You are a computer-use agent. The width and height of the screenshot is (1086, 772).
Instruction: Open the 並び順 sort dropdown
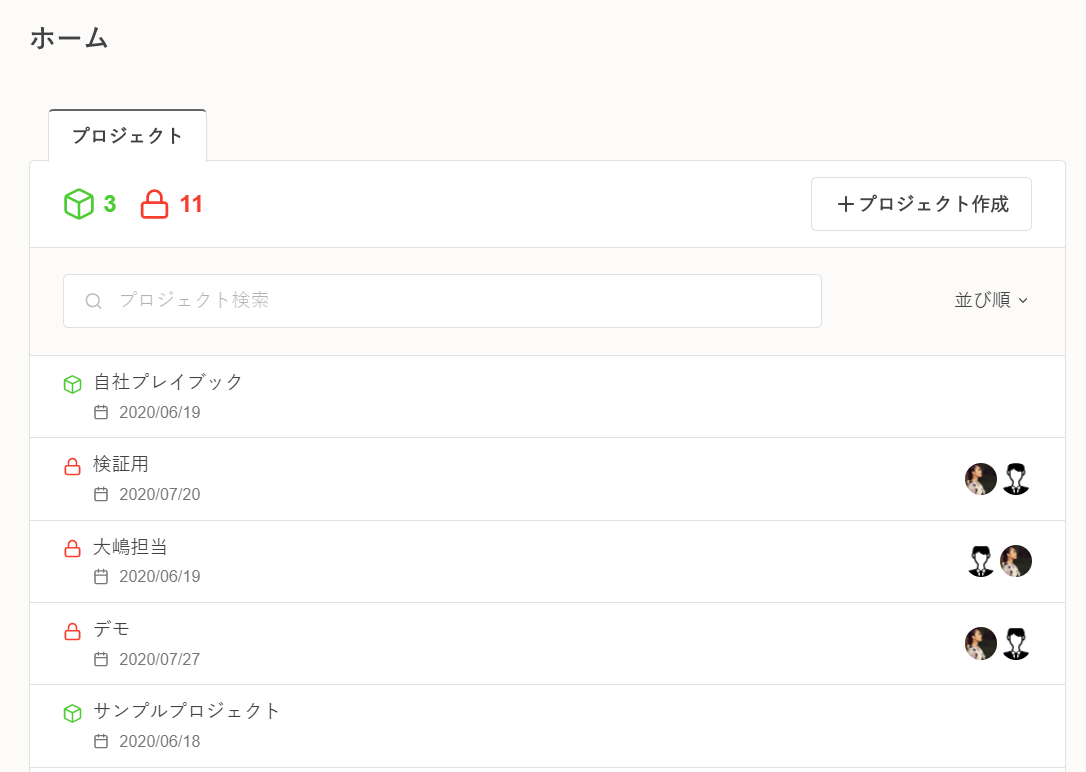(x=991, y=300)
